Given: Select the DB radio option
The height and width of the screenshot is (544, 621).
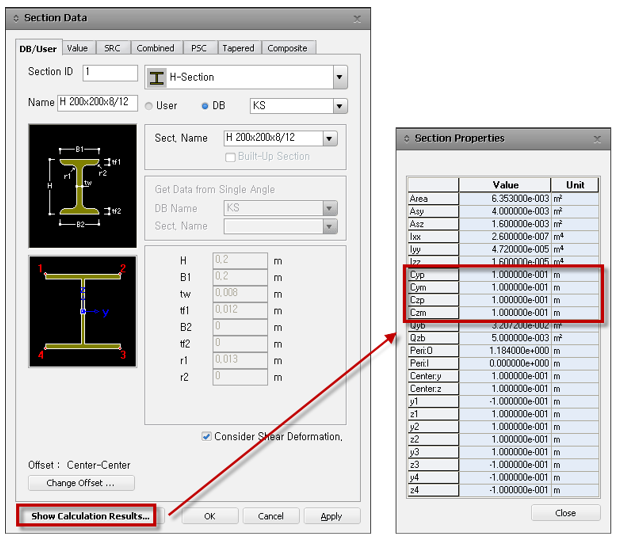Looking at the screenshot, I should [206, 105].
